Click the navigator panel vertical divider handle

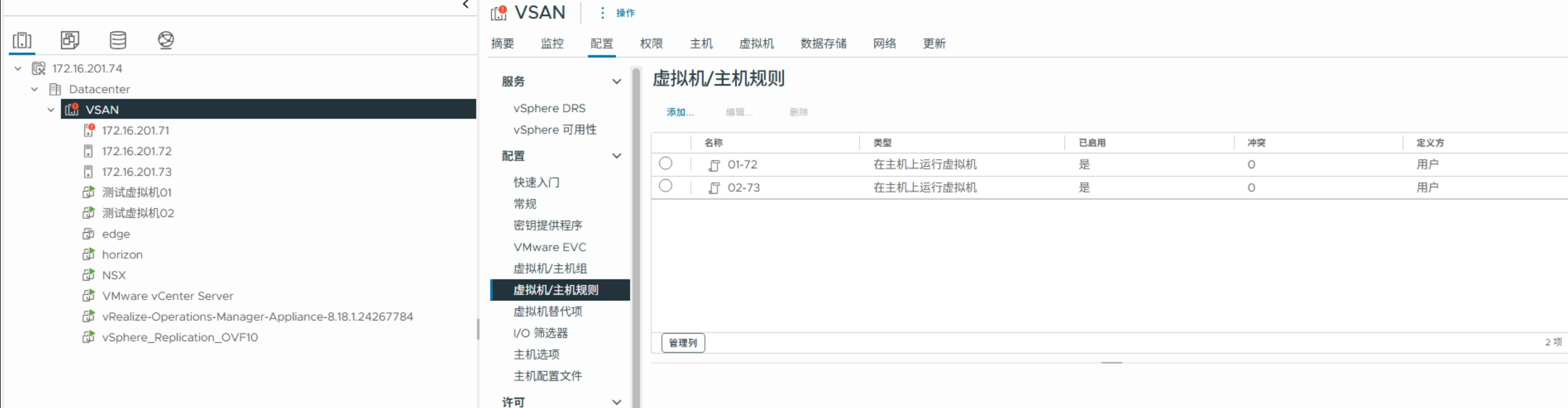tap(478, 330)
